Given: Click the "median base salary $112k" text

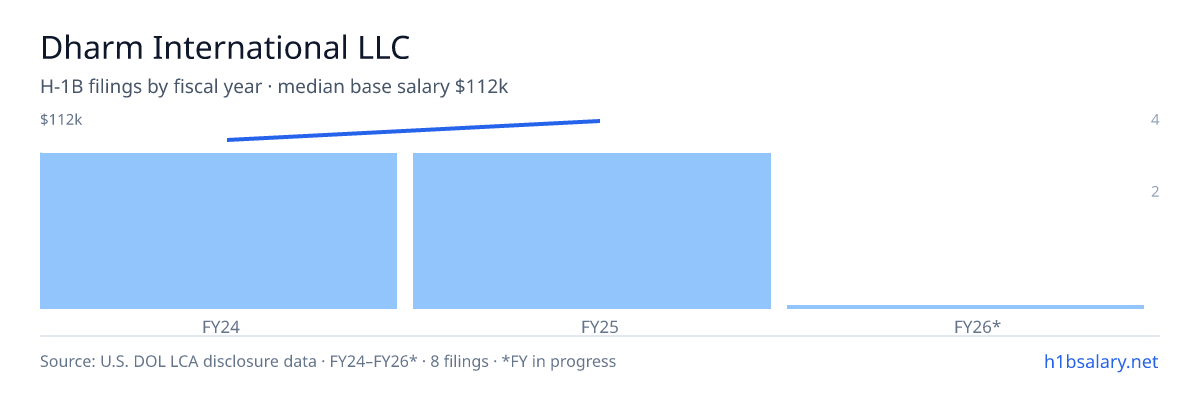Looking at the screenshot, I should point(393,87).
